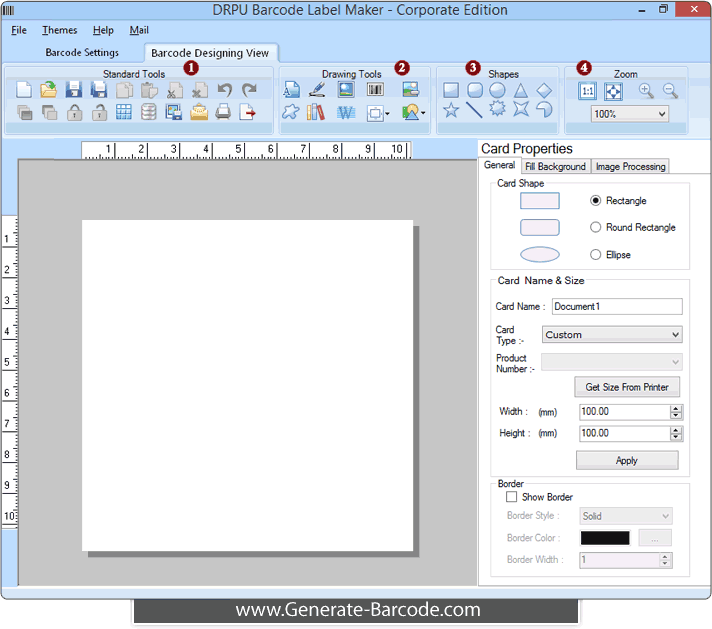Select the triangle shape tool
Screen dimensions: 712x629
point(520,90)
